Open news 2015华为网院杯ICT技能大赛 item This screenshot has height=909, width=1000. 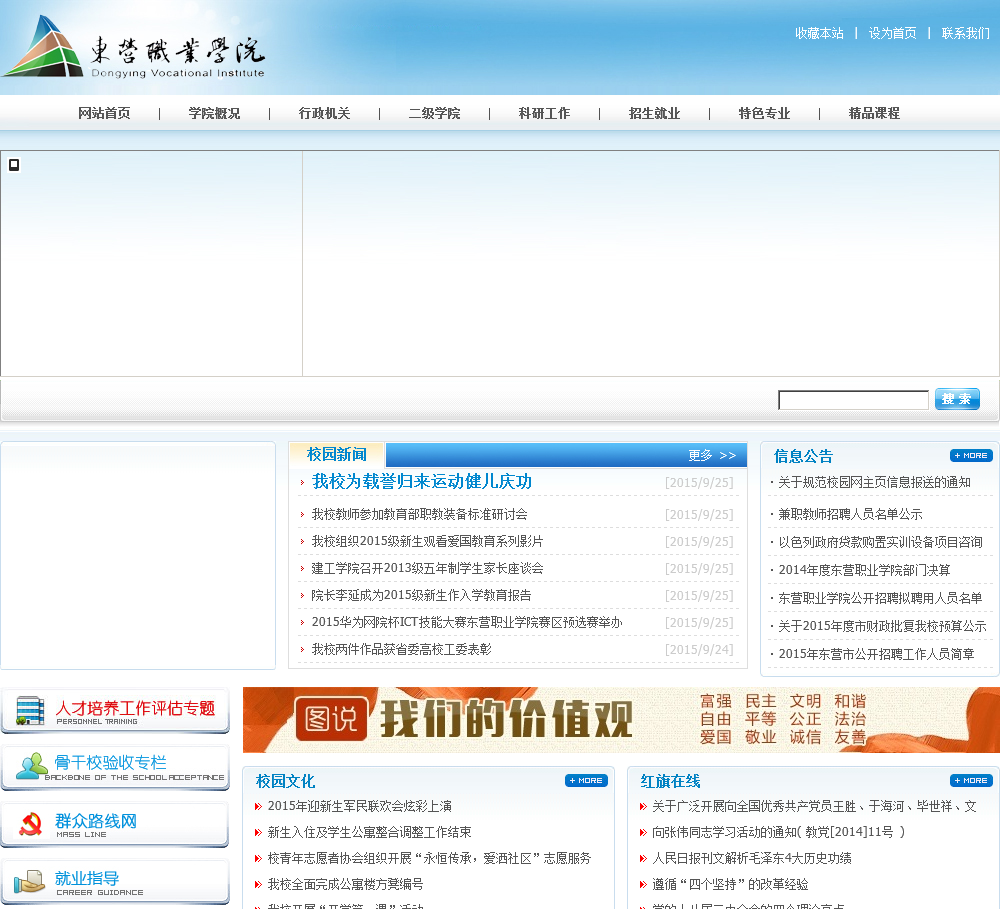(467, 623)
